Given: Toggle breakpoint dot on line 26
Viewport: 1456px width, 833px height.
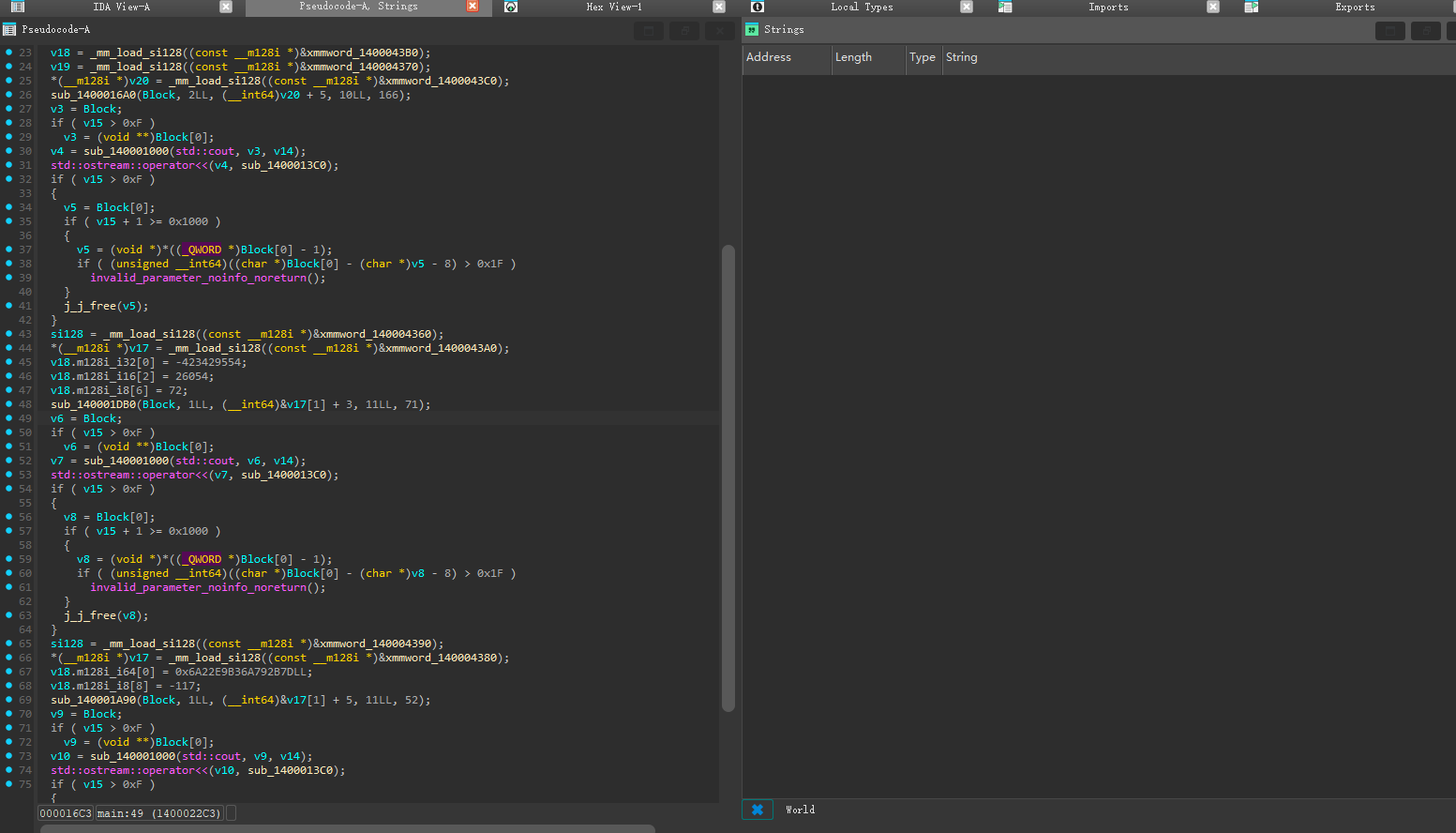Looking at the screenshot, I should pyautogui.click(x=8, y=95).
